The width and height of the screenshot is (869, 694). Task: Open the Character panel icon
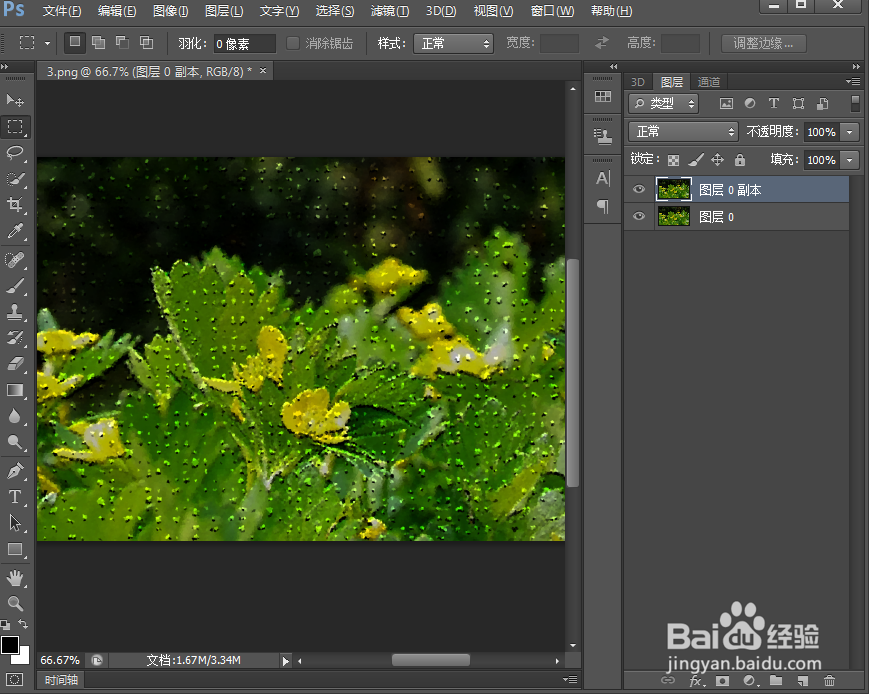602,178
